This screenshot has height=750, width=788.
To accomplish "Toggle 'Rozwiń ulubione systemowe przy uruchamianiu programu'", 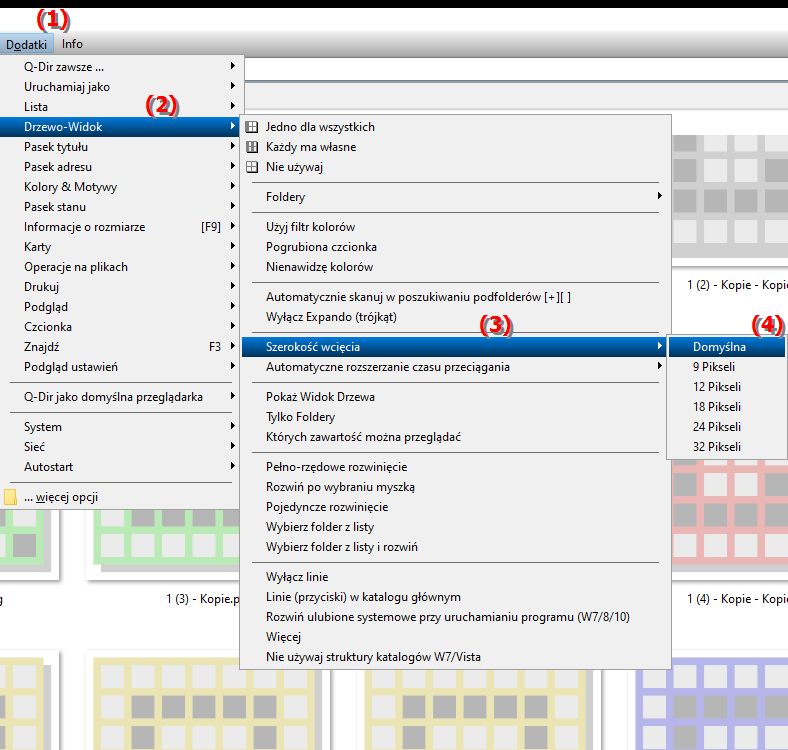I will coord(456,617).
